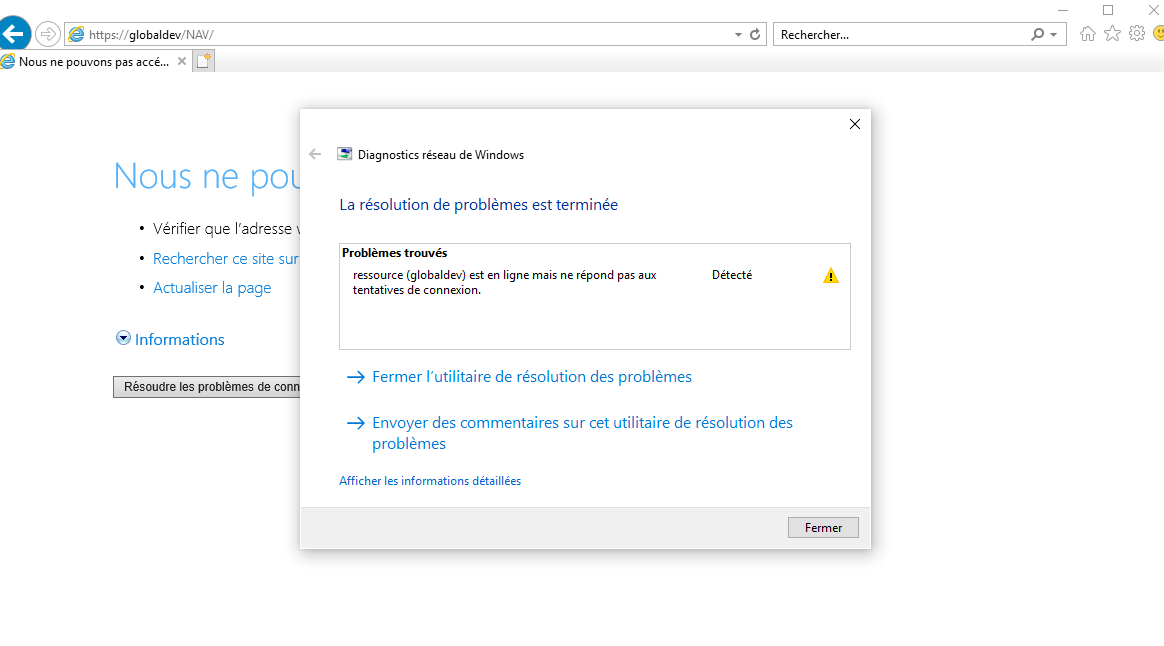Select the 'ressource (globaldev)' problem entry

point(505,282)
